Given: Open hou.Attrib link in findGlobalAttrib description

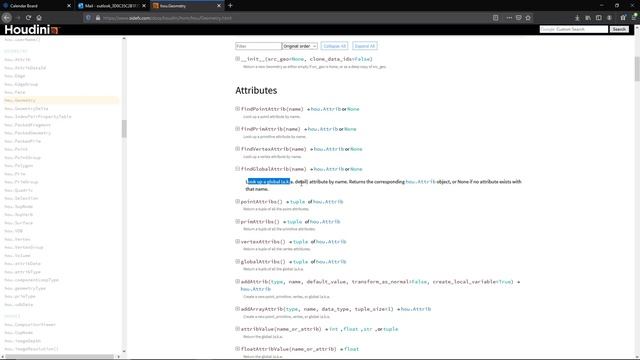Looking at the screenshot, I should (x=420, y=182).
